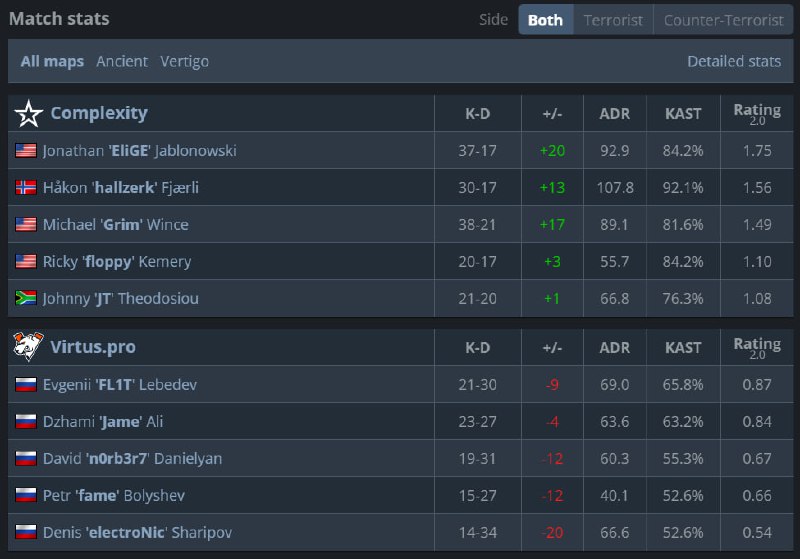Click the US flag beside floppy
This screenshot has height=559, width=800.
click(26, 262)
